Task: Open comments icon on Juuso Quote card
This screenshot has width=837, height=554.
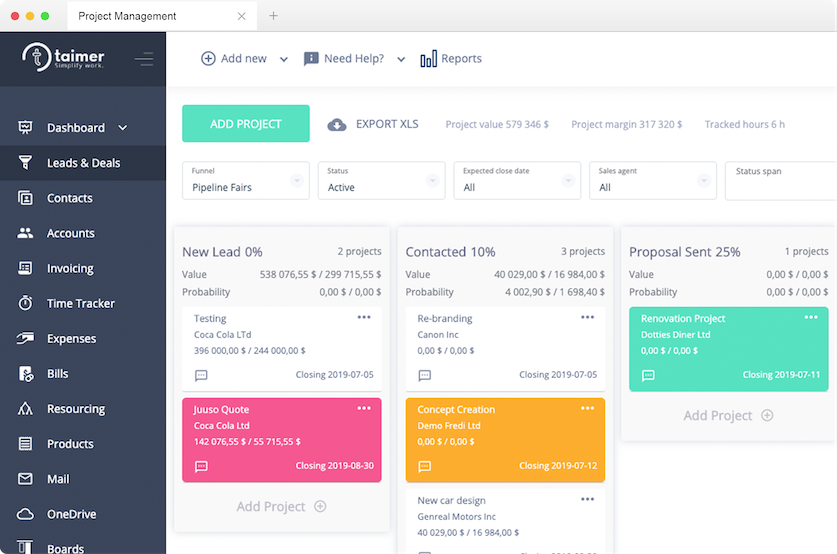Action: click(x=201, y=466)
